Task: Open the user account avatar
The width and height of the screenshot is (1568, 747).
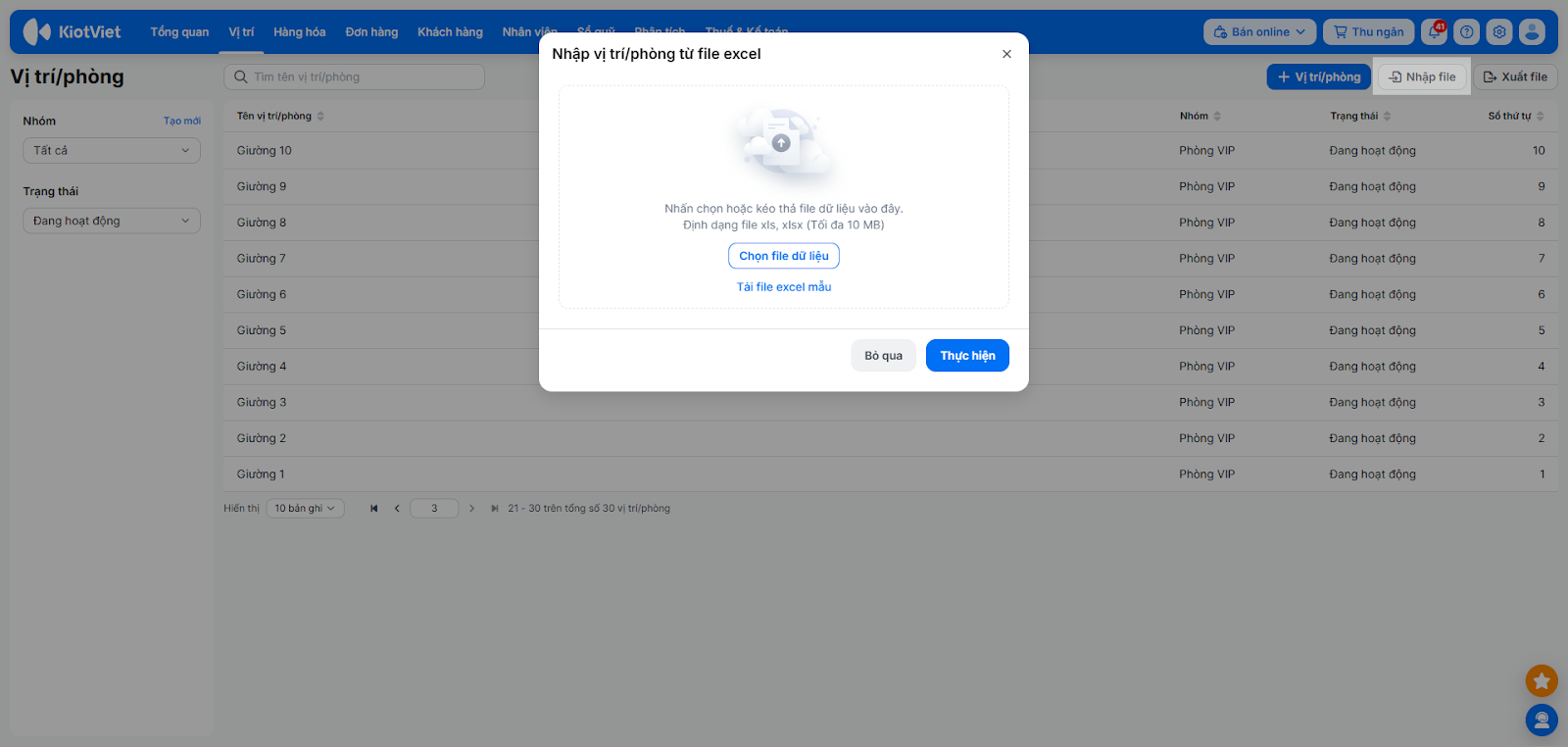Action: [1532, 31]
